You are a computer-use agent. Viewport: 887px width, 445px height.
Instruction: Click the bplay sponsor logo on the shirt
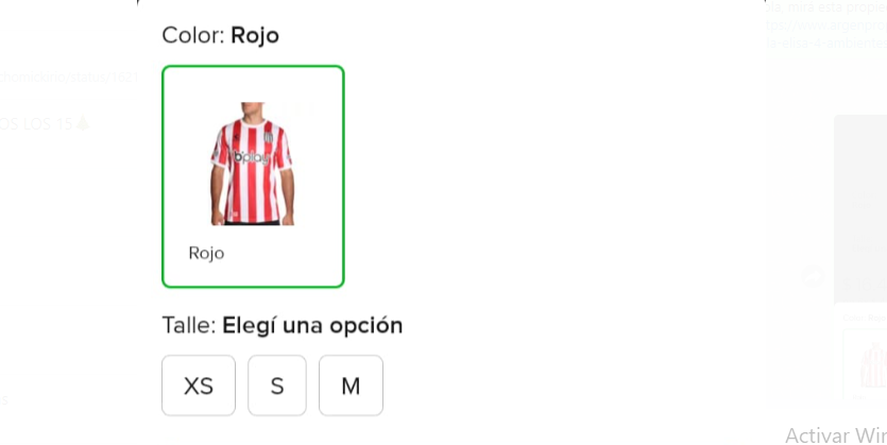[252, 158]
